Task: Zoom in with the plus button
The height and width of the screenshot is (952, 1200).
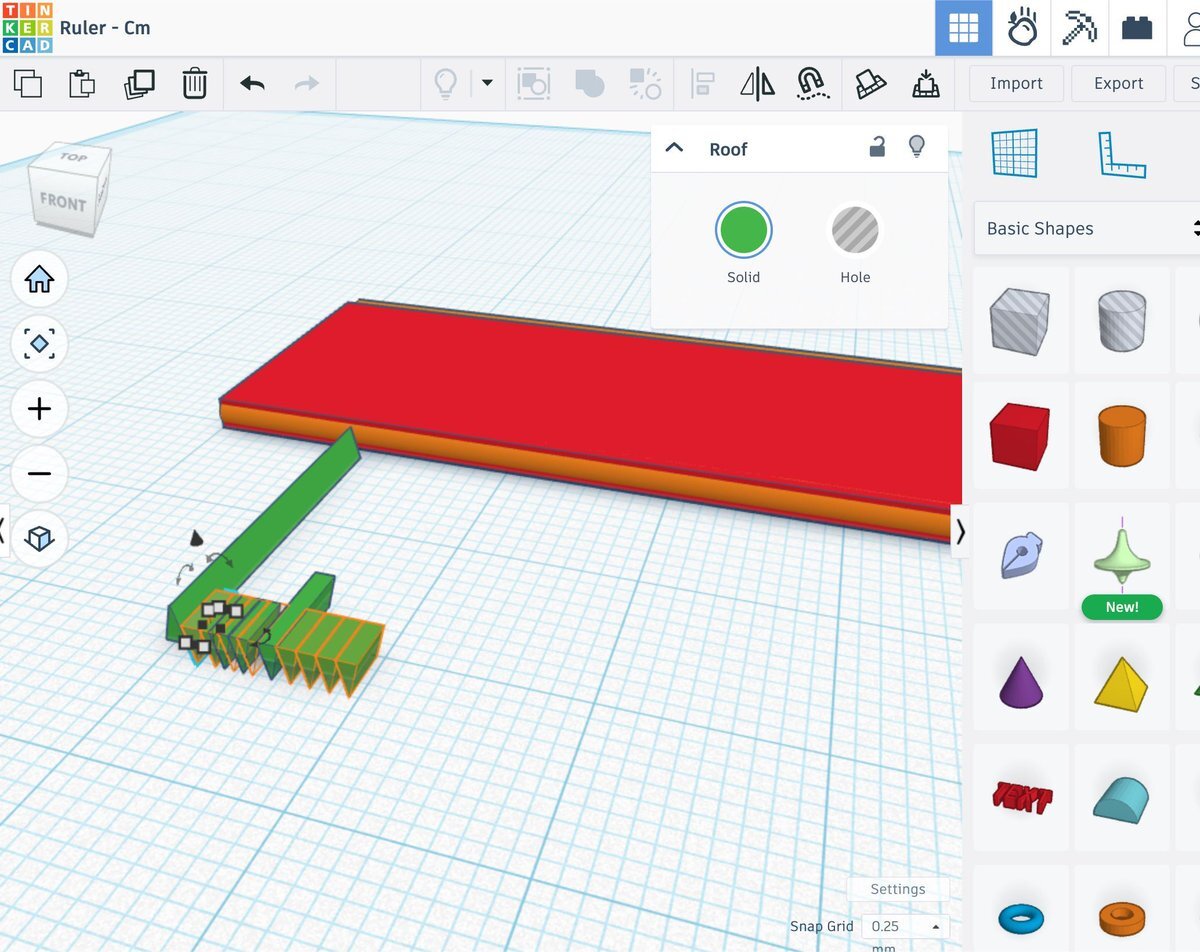Action: [39, 409]
